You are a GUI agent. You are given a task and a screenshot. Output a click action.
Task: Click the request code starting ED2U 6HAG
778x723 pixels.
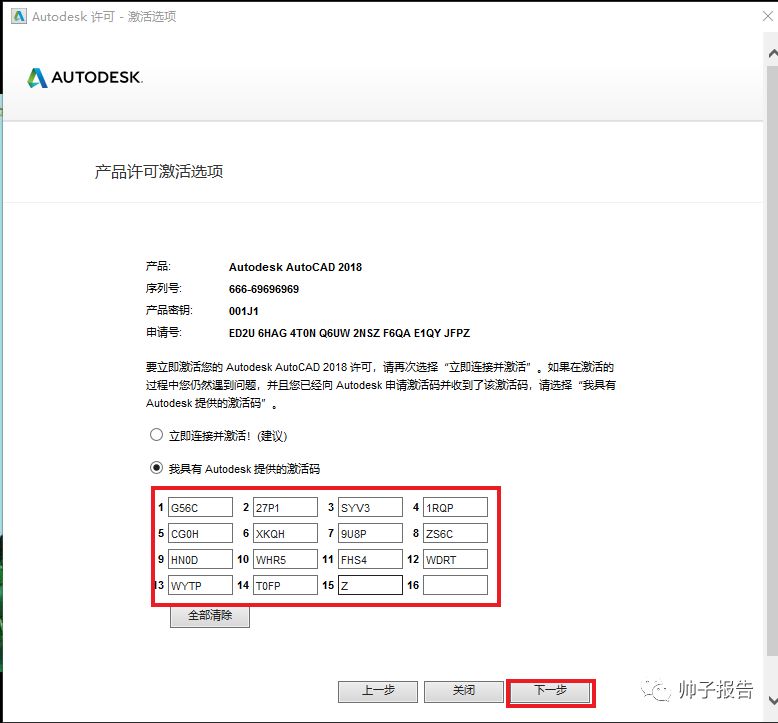(349, 333)
